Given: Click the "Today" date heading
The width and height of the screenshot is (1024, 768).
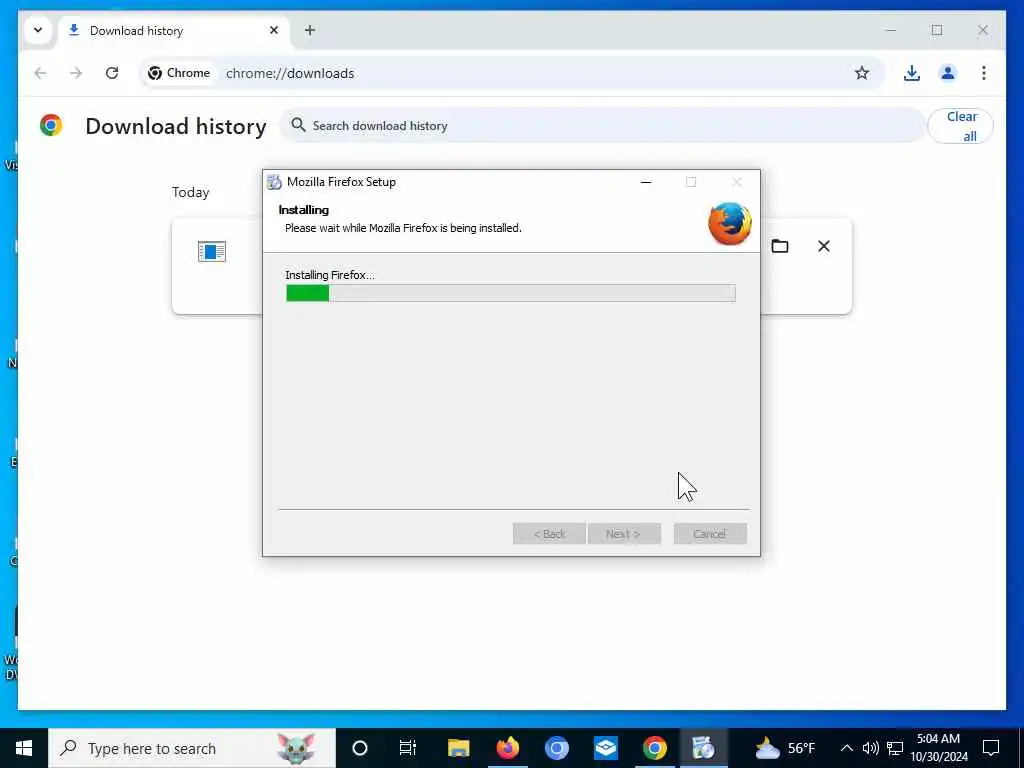Looking at the screenshot, I should [191, 193].
